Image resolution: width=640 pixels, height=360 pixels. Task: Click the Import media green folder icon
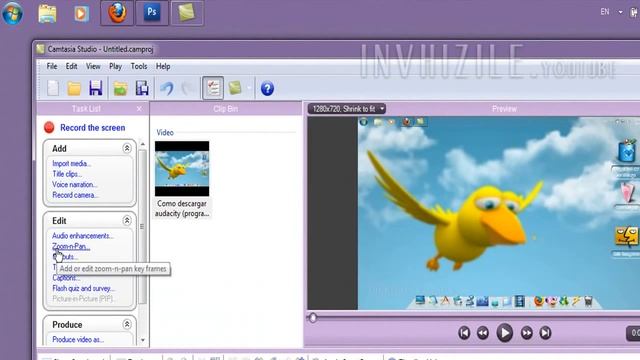(x=120, y=88)
